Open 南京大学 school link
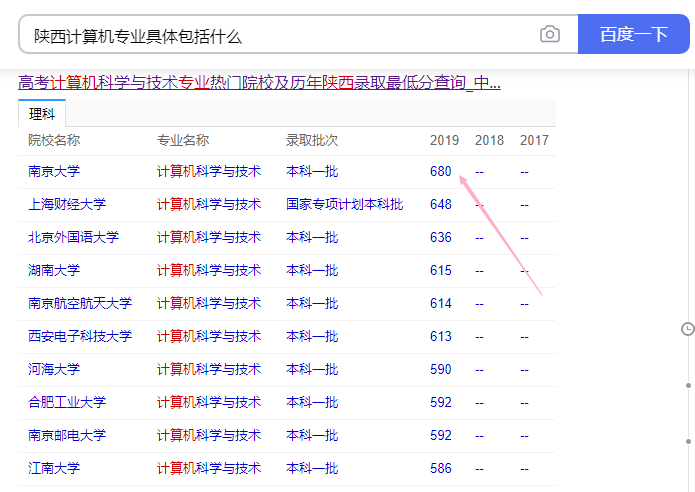The width and height of the screenshot is (695, 492). point(54,171)
